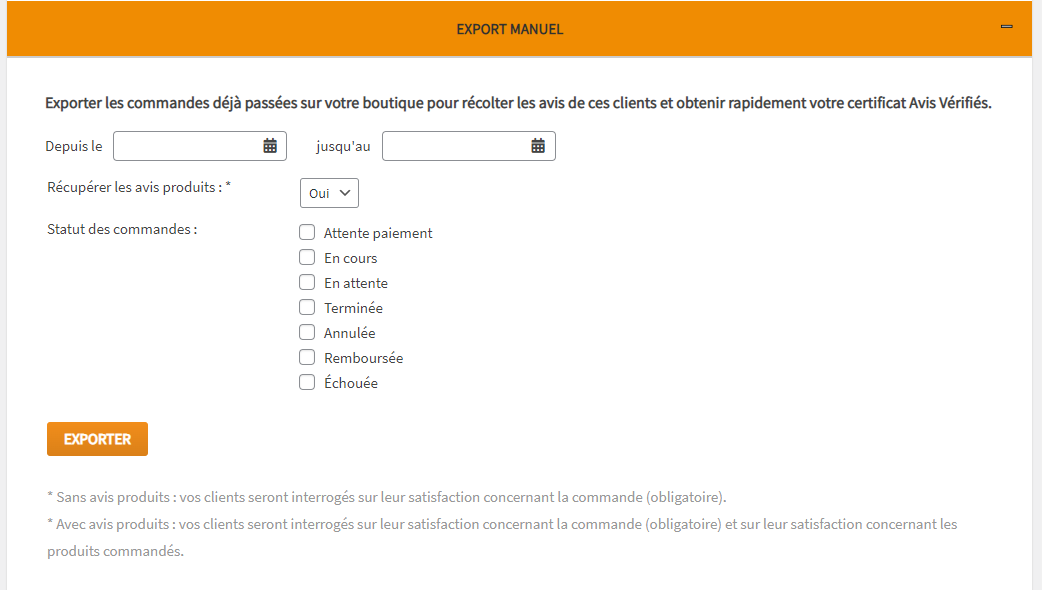Toggle the Remboursée checkbox
The image size is (1042, 590).
tap(307, 358)
